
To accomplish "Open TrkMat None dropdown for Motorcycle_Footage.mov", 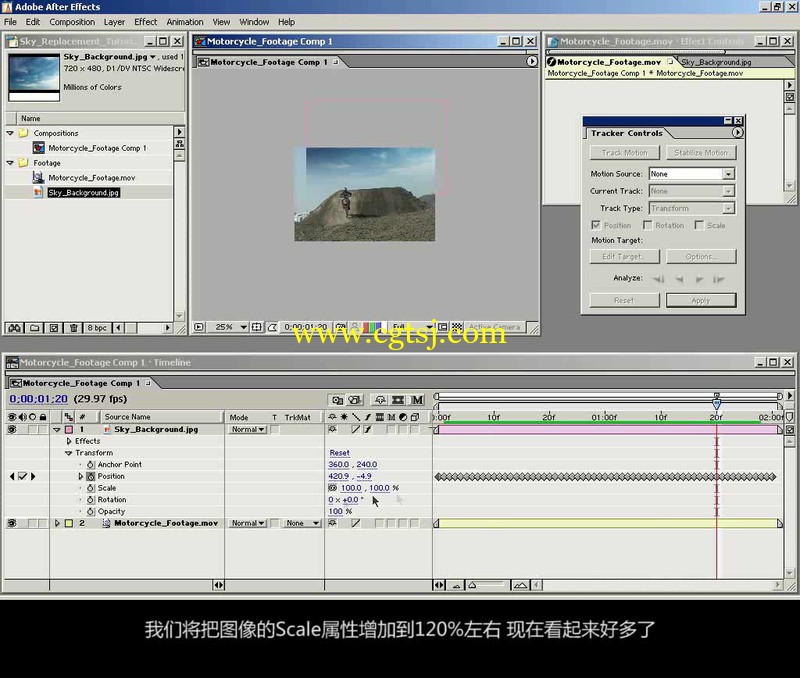I will point(302,523).
